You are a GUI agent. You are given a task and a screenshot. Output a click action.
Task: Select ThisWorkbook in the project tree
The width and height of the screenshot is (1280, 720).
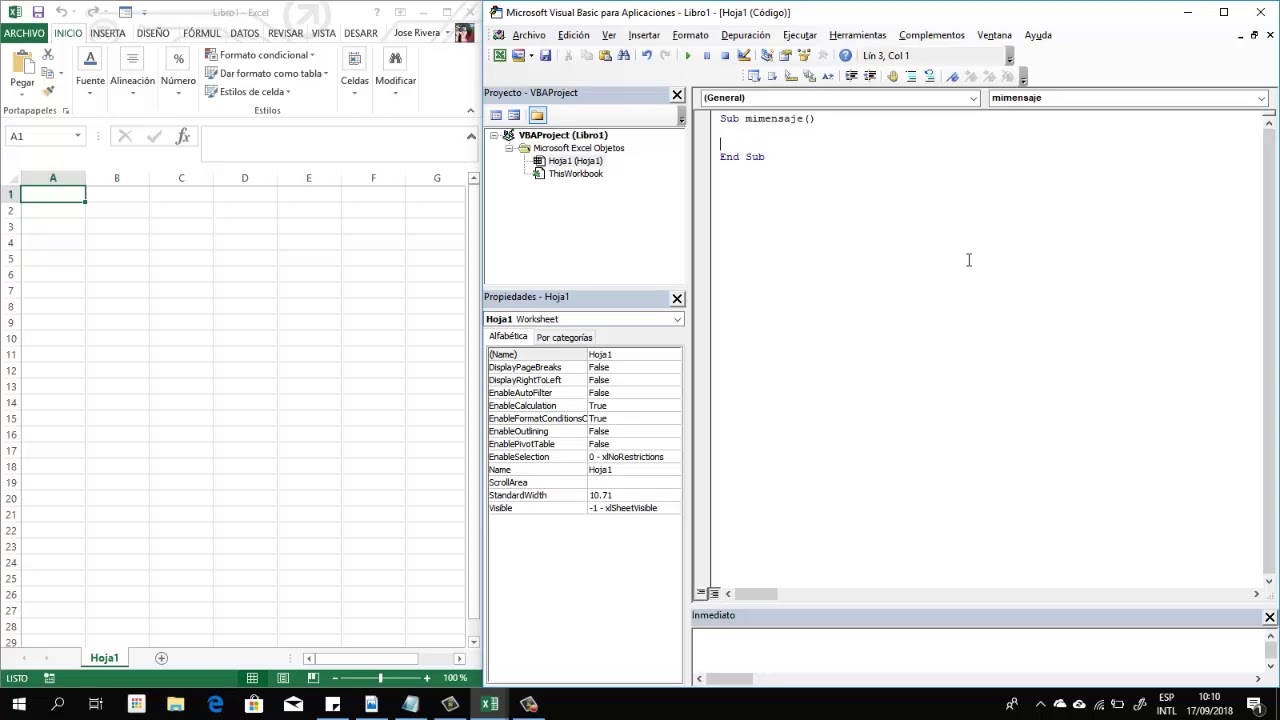575,174
